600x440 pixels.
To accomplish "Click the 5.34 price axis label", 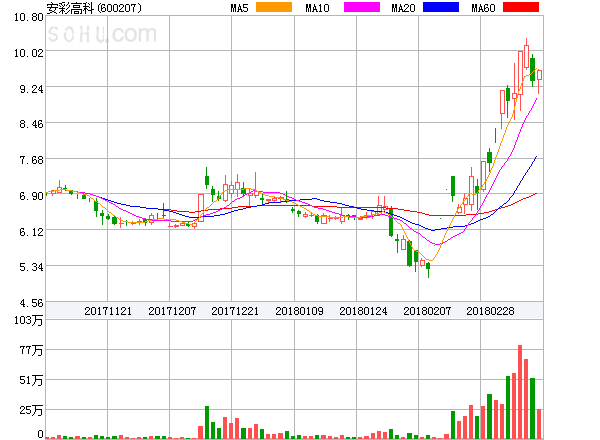I will 31,267.
